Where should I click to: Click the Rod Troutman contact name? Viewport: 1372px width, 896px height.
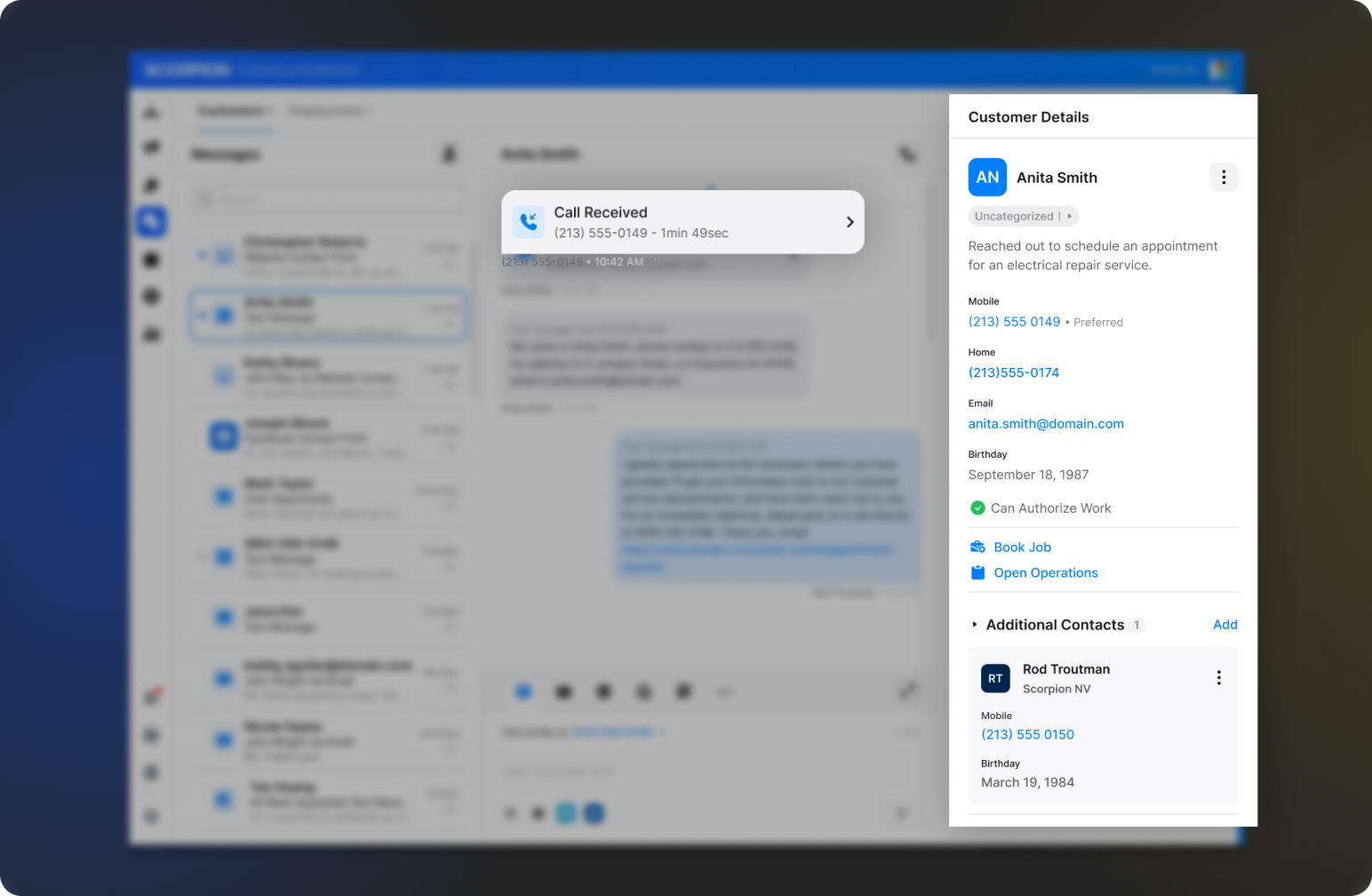(1066, 669)
